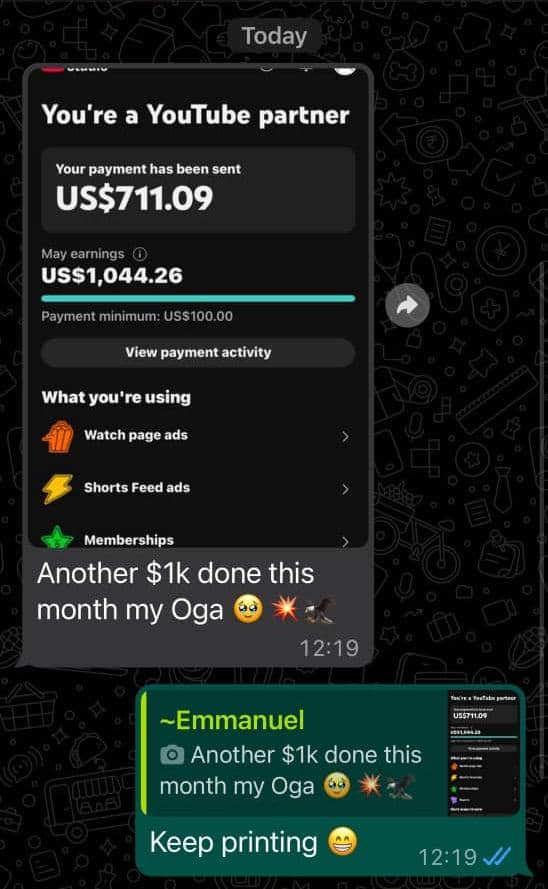The height and width of the screenshot is (889, 548).
Task: Click the teal earnings progress bar
Action: click(x=198, y=298)
